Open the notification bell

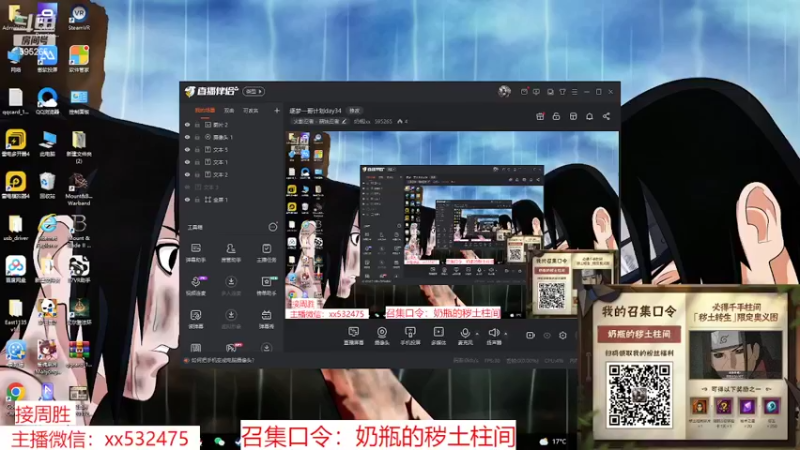tap(589, 116)
